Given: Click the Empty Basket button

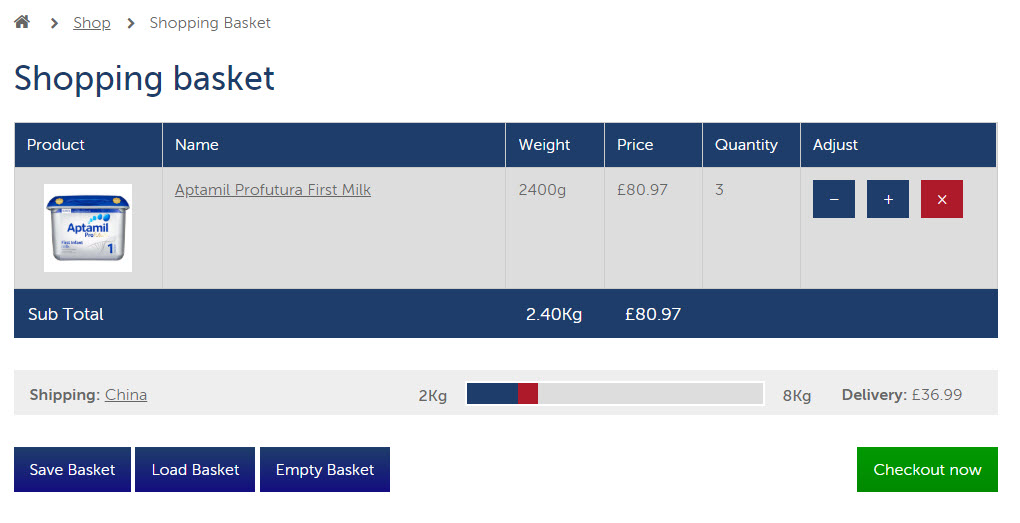Looking at the screenshot, I should [x=325, y=470].
